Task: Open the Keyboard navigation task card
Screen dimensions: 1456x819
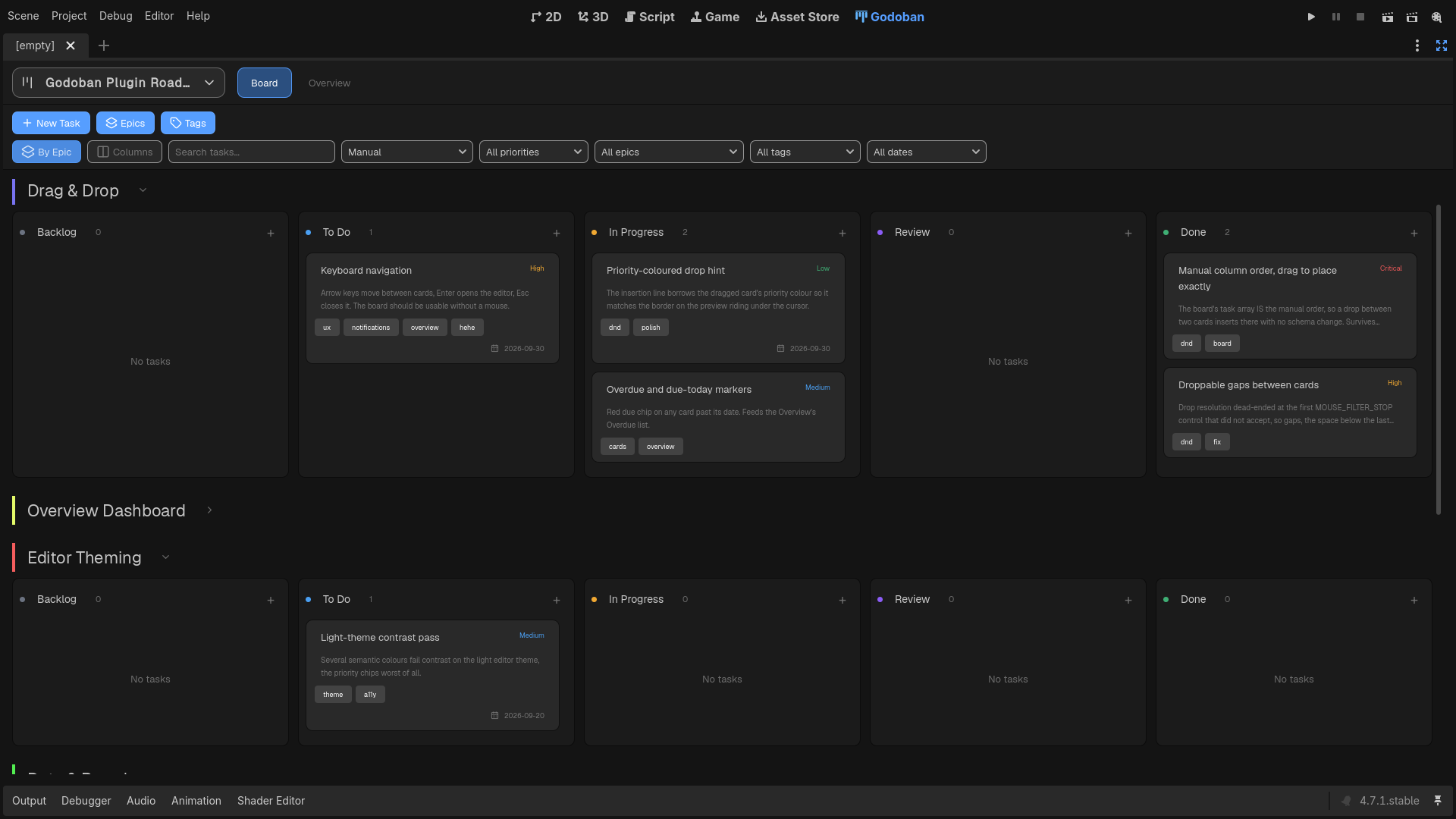Action: 432,309
